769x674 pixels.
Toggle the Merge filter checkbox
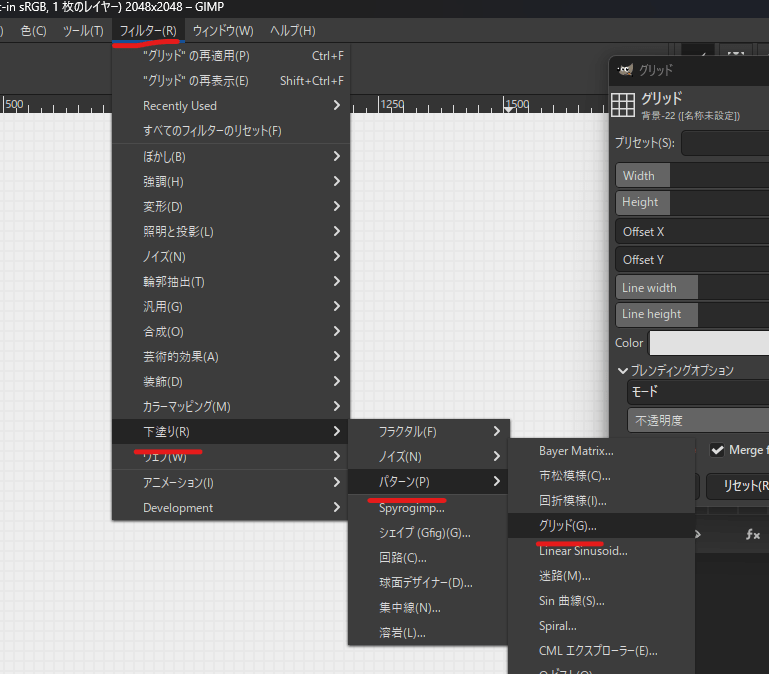[x=717, y=450]
